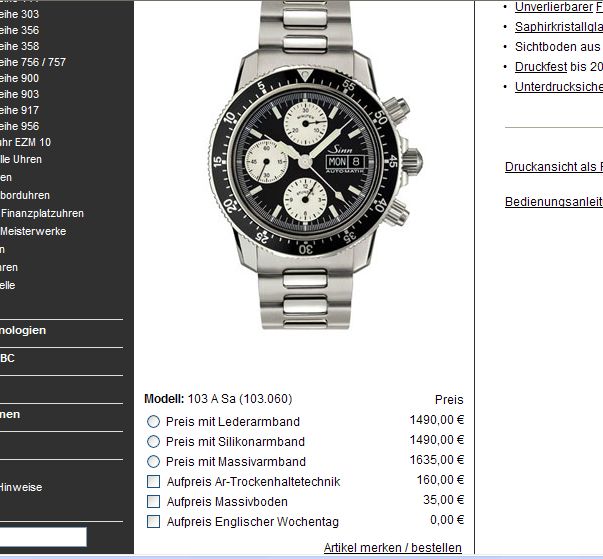The height and width of the screenshot is (559, 603).
Task: Click the Modell 103 A Sa text
Action: pos(218,399)
